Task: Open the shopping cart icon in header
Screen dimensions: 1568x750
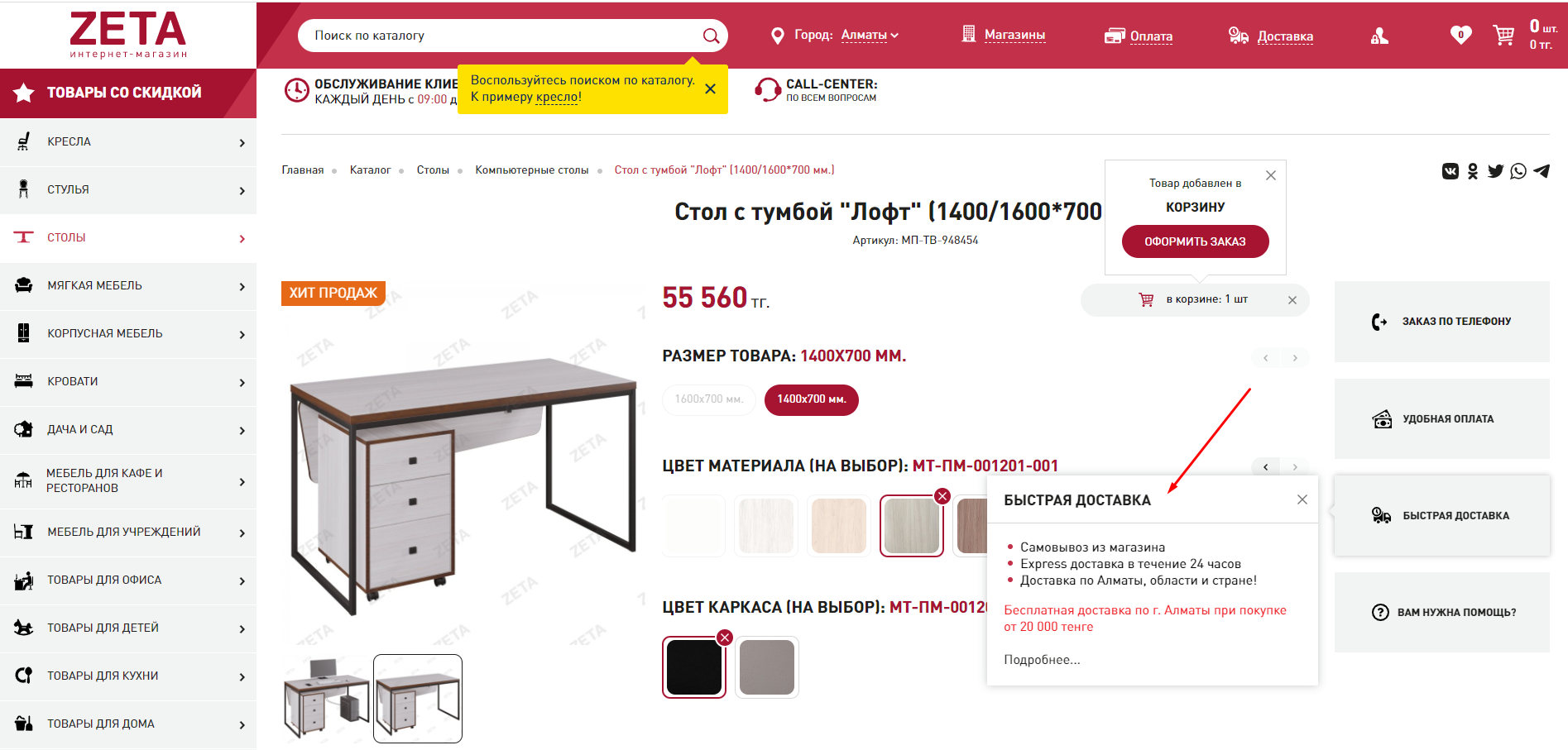Action: coord(1503,35)
